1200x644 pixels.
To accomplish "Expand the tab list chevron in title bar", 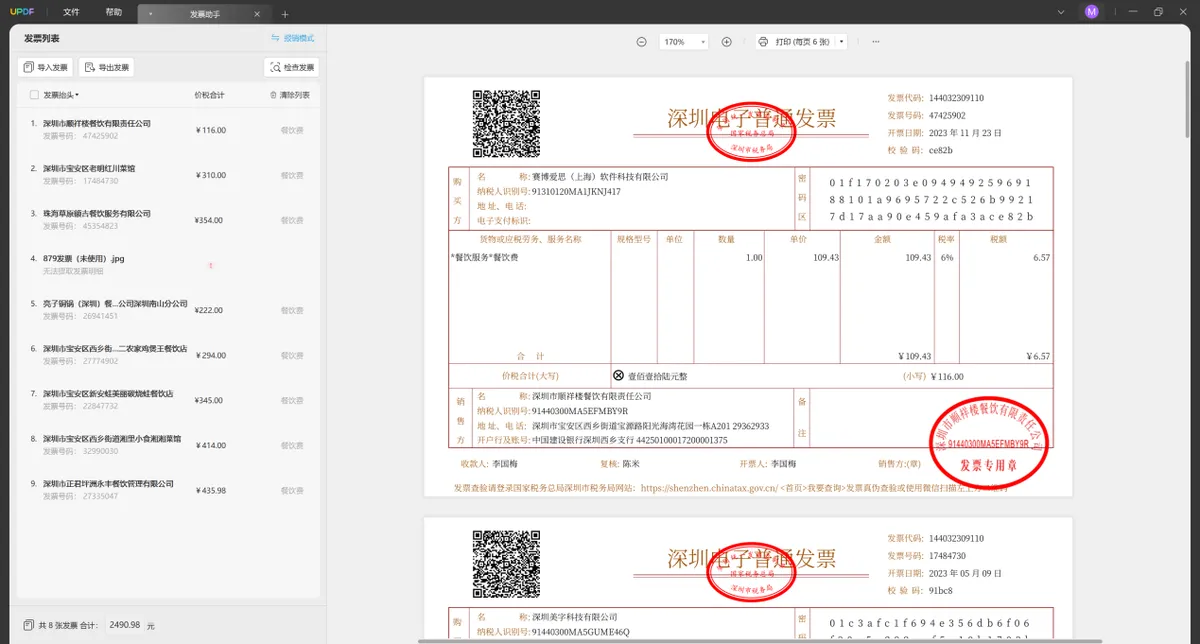I will click(1060, 12).
